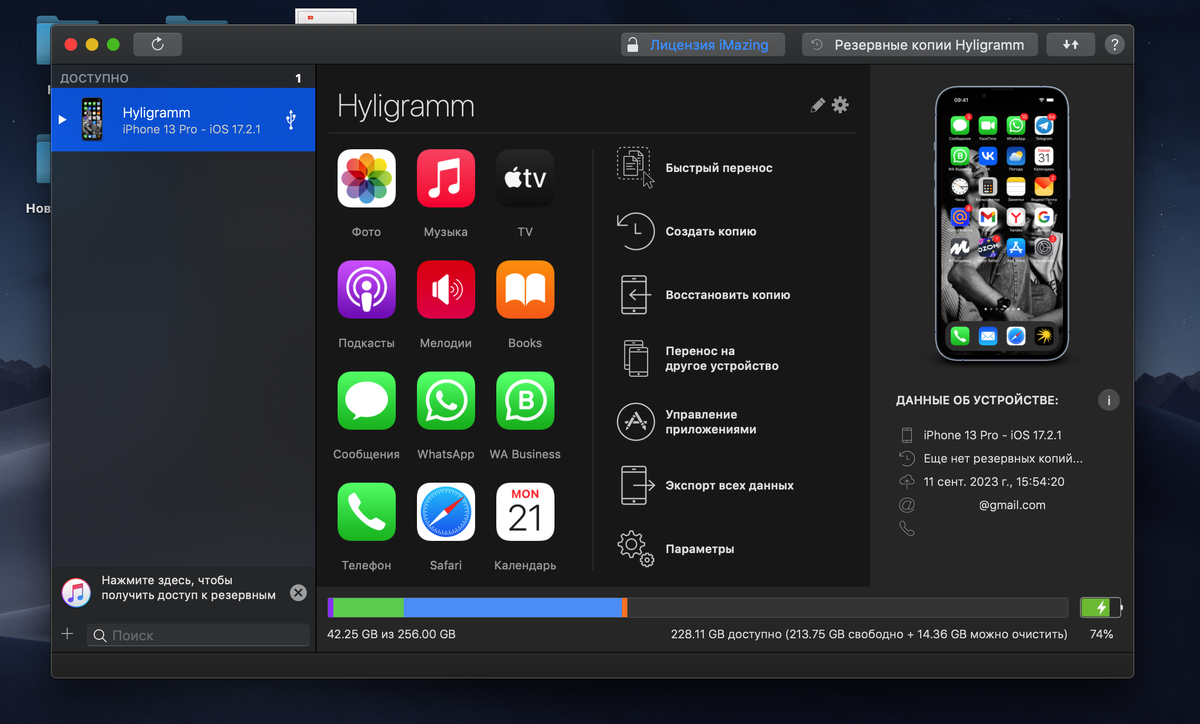1200x724 pixels.
Task: Click the "@gmail.com" account text
Action: coord(1012,505)
